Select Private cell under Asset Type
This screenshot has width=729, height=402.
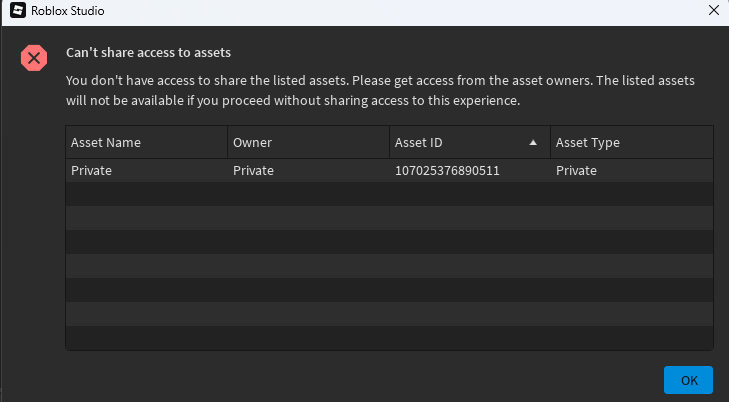(632, 171)
